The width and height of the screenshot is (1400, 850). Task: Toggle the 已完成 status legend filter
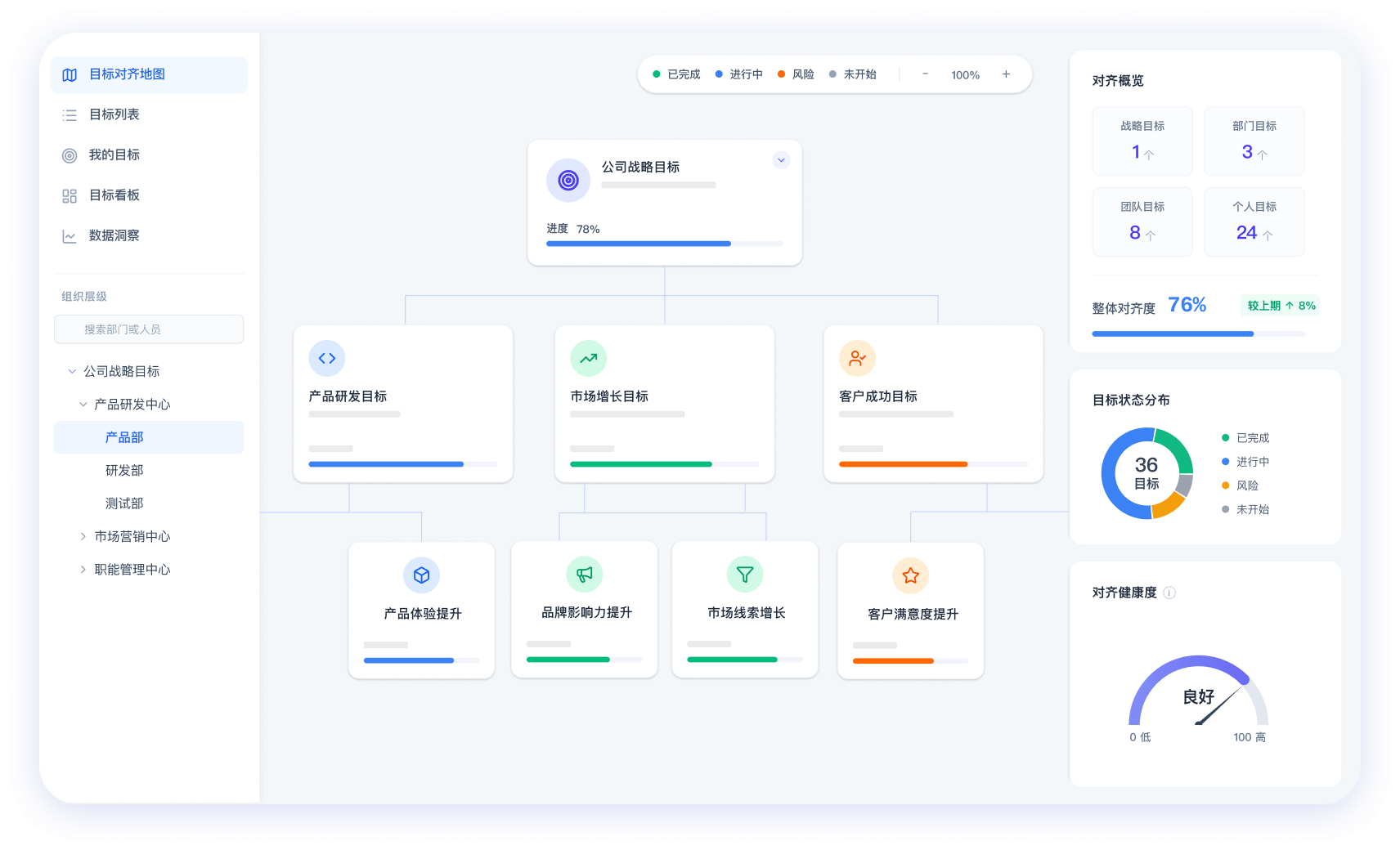pyautogui.click(x=676, y=74)
